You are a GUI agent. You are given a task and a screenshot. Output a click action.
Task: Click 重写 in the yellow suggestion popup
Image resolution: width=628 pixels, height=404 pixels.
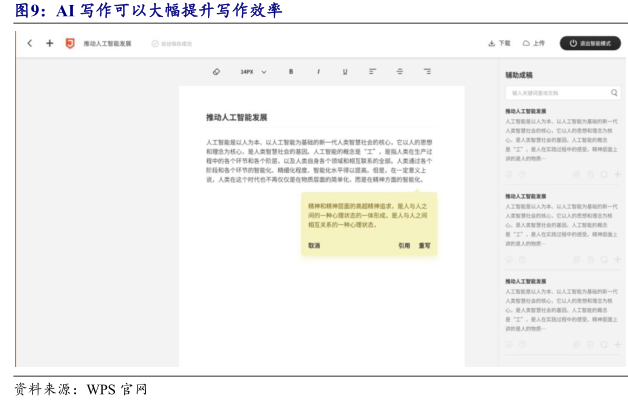(x=424, y=245)
